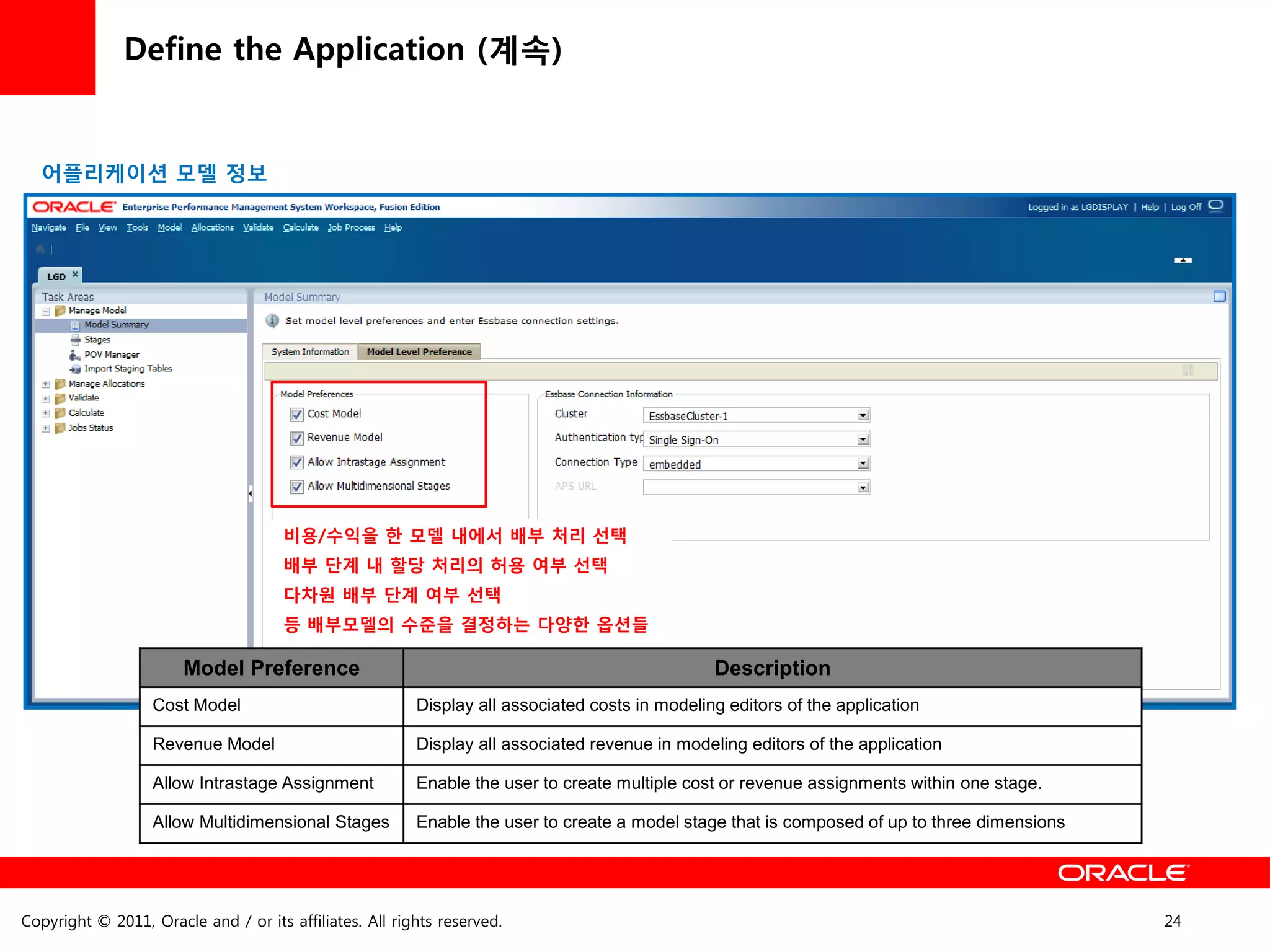This screenshot has width=1270, height=952.
Task: Collapse the Manage Model tree node
Action: pyautogui.click(x=46, y=311)
